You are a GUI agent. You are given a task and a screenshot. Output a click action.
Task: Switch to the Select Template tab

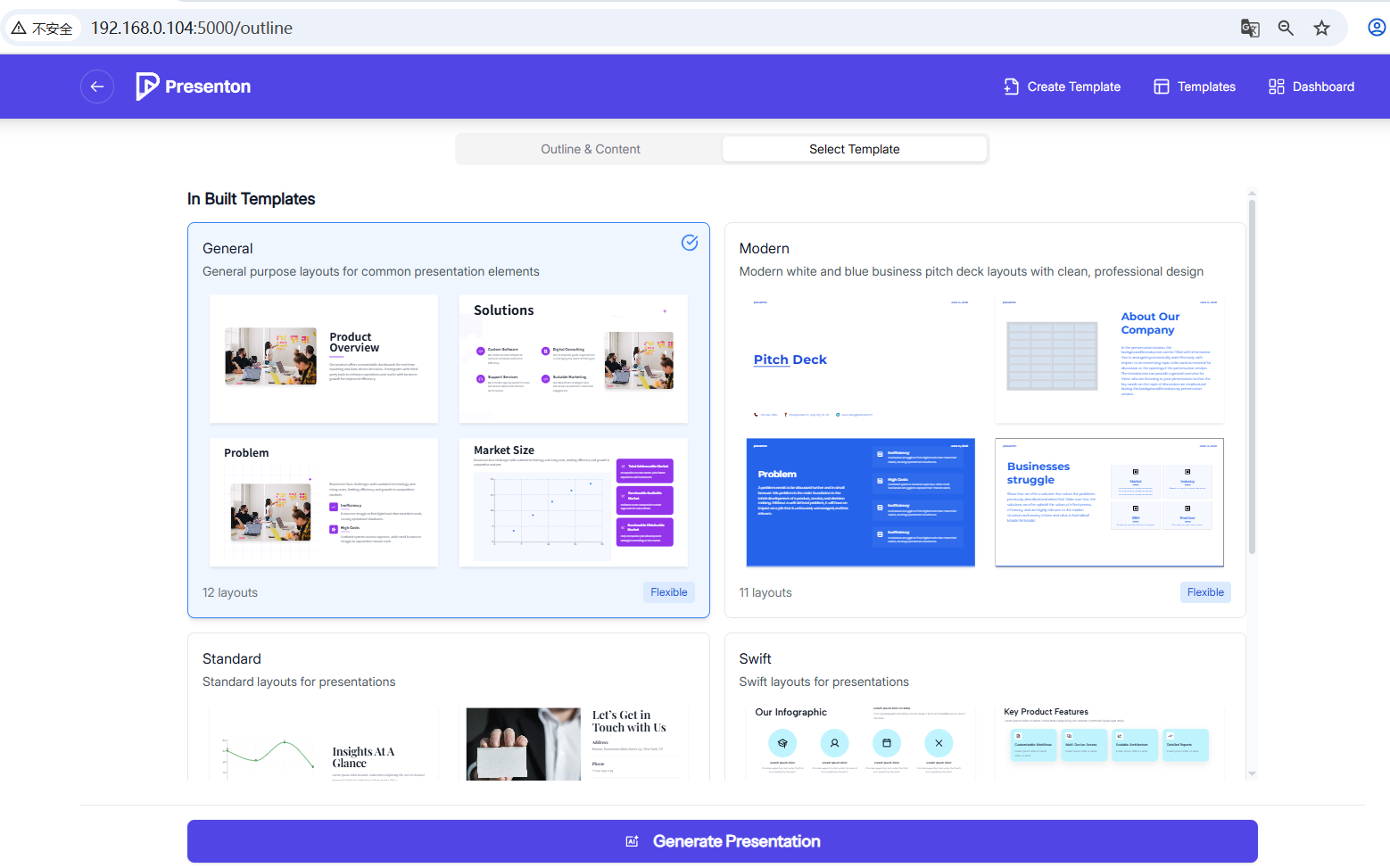(x=854, y=149)
